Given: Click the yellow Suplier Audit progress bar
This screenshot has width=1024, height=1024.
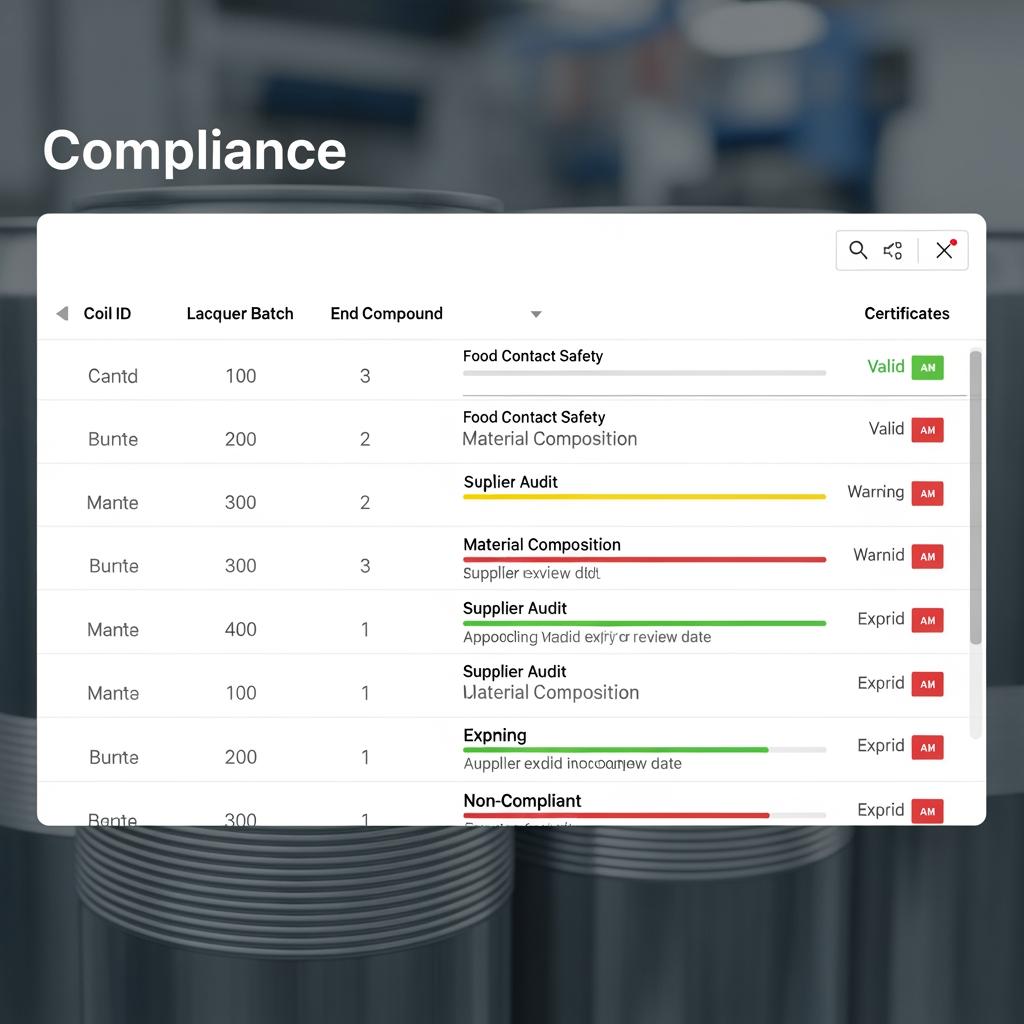Looking at the screenshot, I should pyautogui.click(x=644, y=496).
